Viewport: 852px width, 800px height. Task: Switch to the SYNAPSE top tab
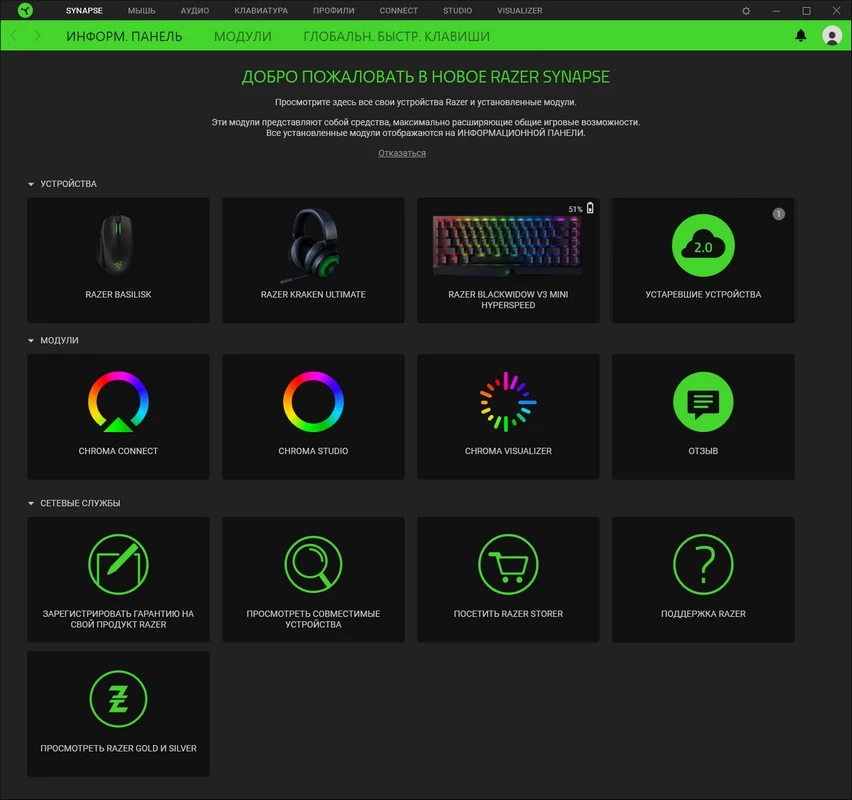tap(84, 10)
